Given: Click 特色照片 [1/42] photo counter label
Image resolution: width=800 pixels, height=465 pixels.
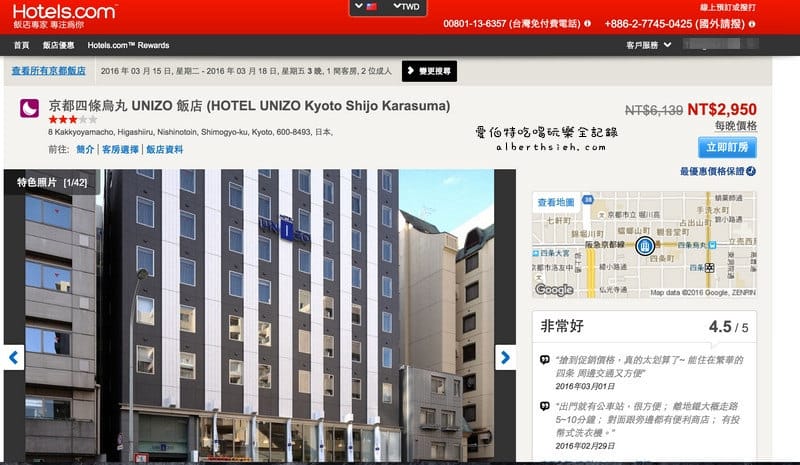Looking at the screenshot, I should point(52,182).
